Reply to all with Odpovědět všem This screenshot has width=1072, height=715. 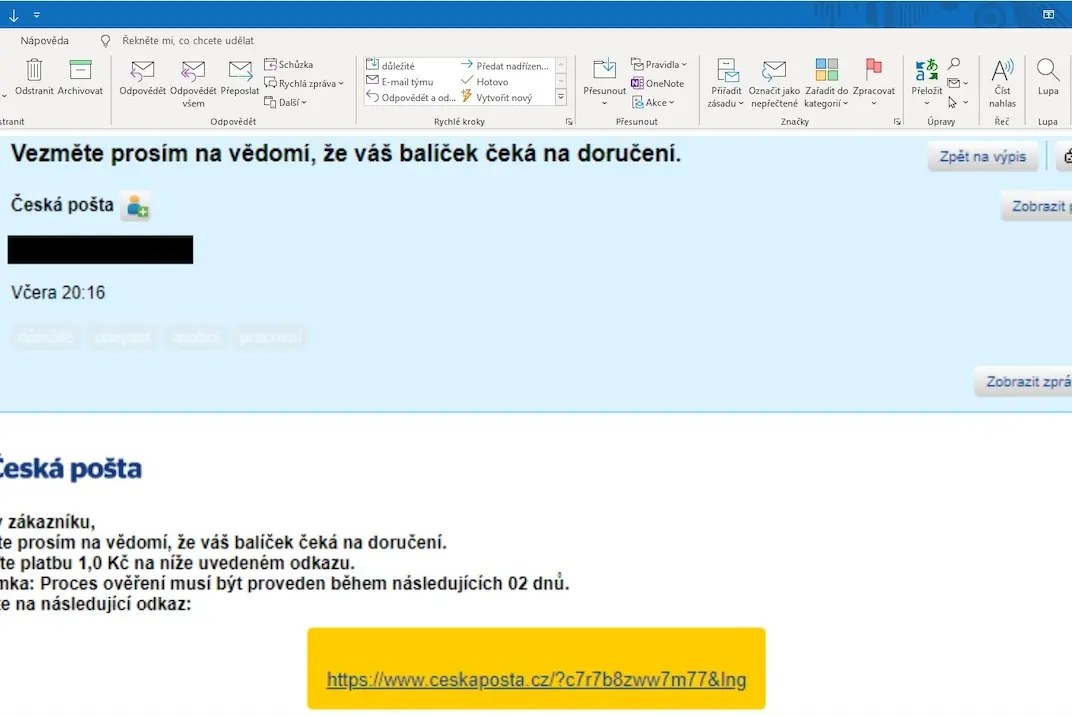tap(193, 83)
